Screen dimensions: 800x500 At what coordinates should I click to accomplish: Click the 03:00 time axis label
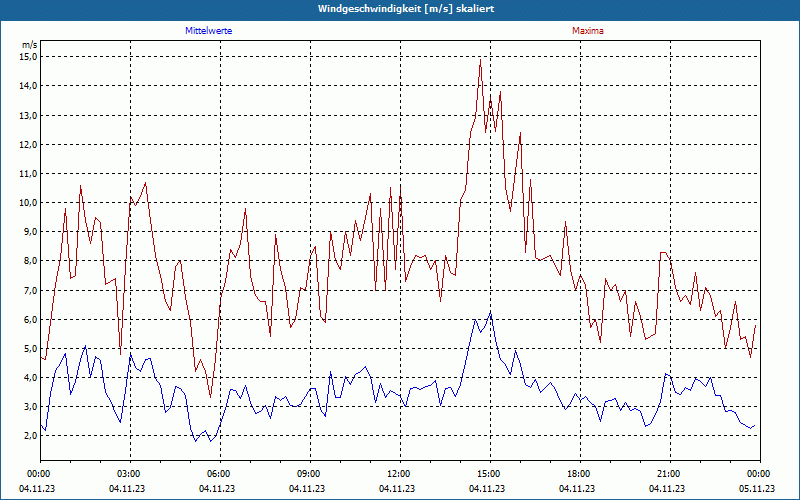(130, 474)
